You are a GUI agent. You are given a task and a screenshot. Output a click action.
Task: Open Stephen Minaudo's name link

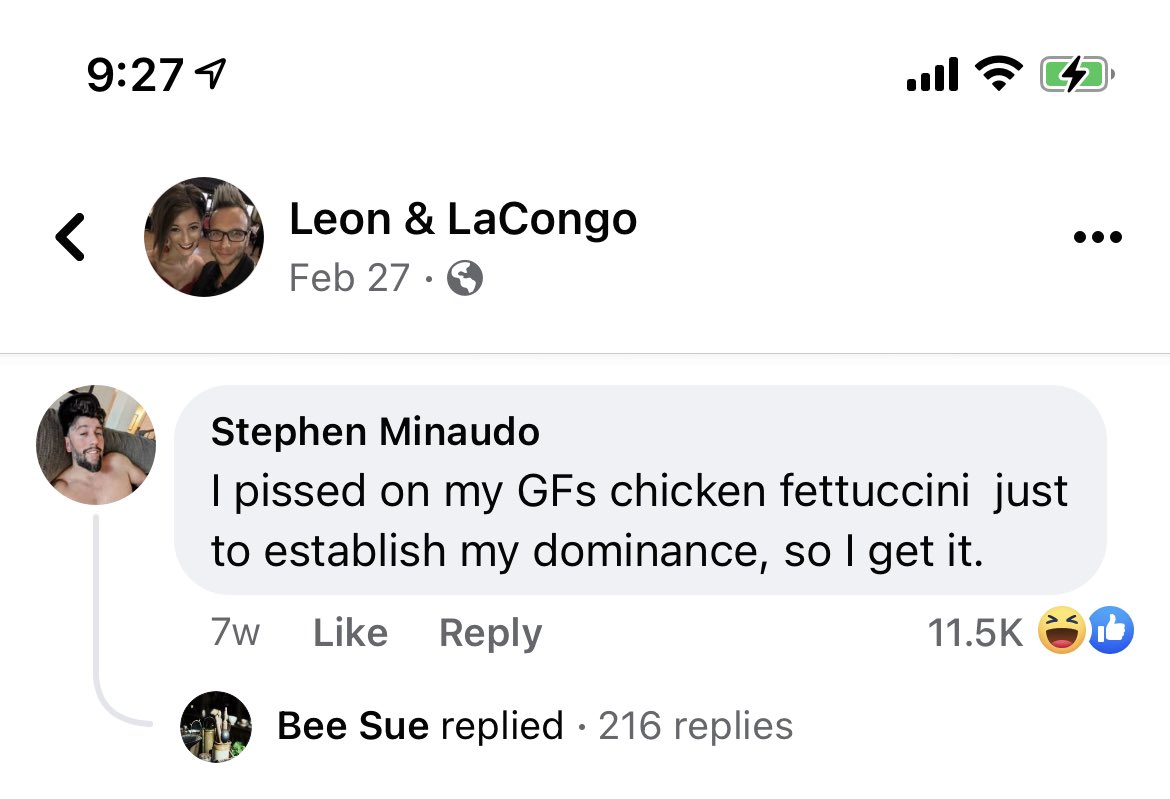[375, 432]
